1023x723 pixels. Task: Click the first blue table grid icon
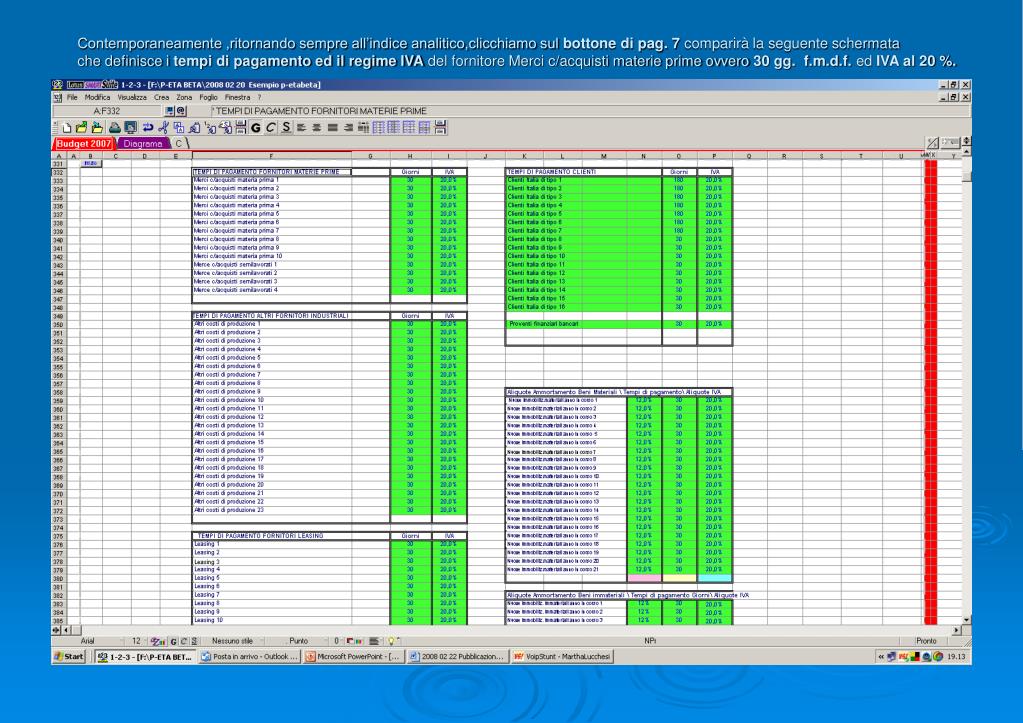(x=378, y=128)
